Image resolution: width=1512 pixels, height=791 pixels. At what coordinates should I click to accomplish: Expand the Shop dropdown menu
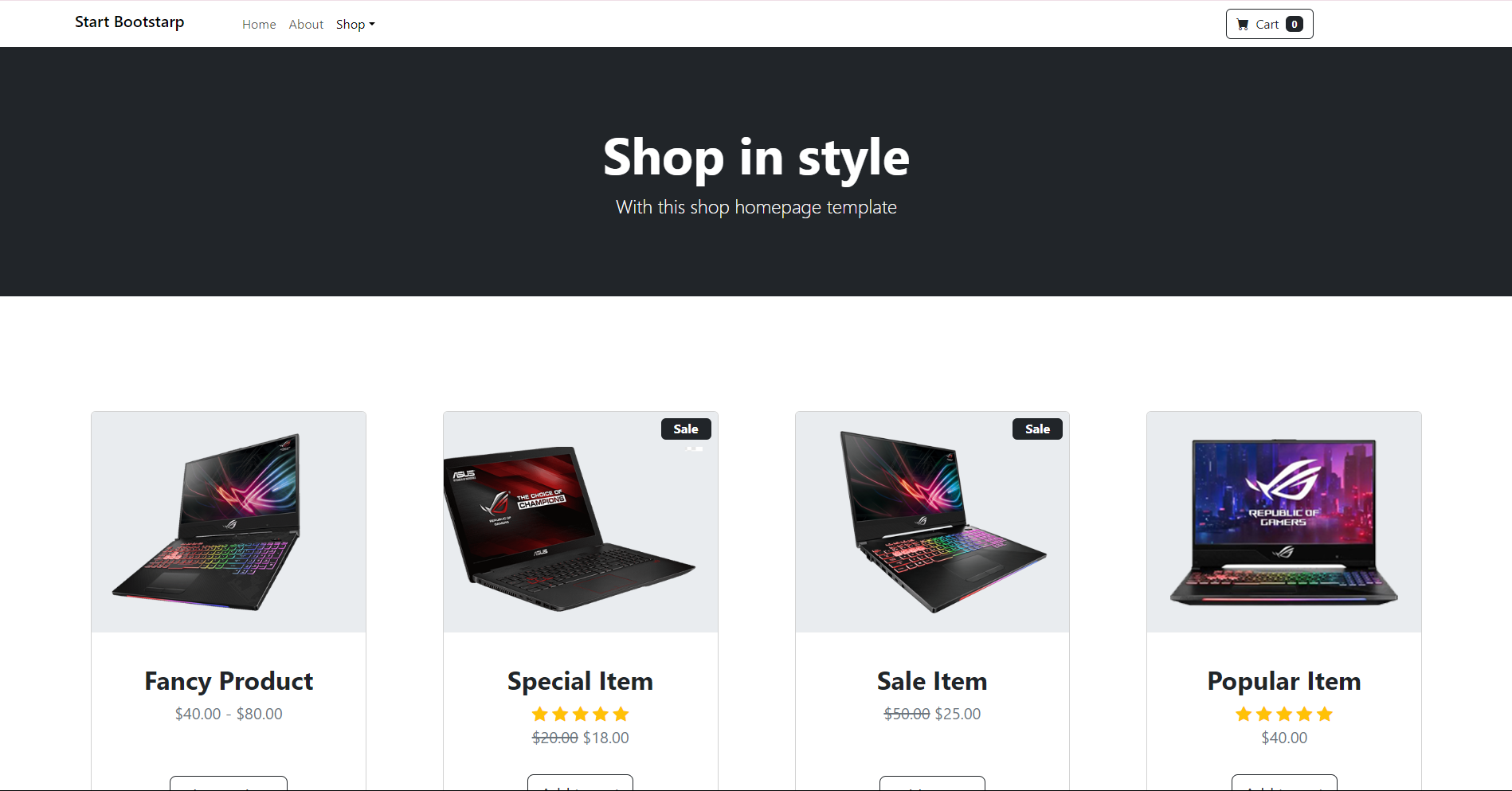(x=355, y=25)
